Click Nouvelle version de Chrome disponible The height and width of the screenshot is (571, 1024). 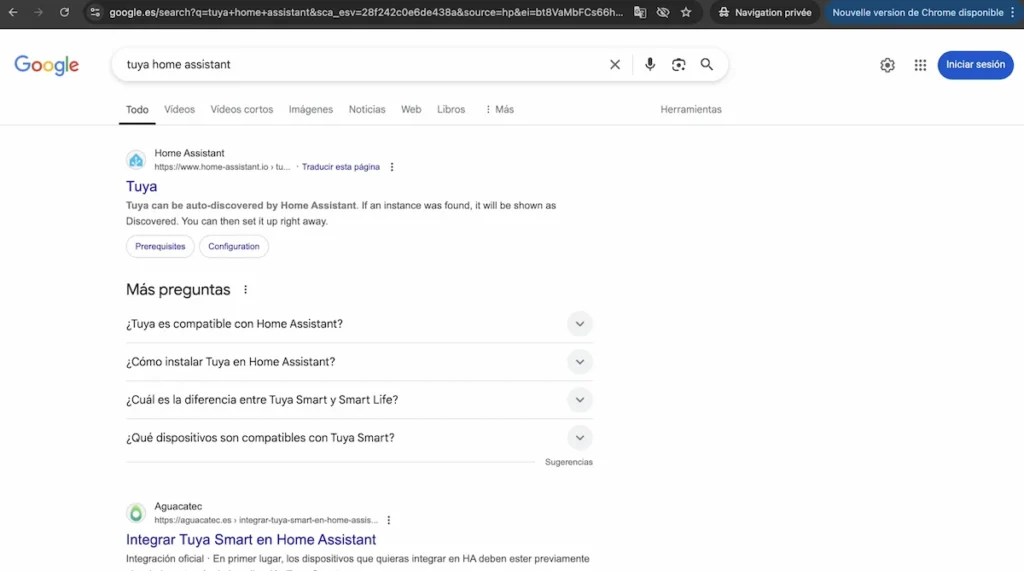(x=918, y=12)
